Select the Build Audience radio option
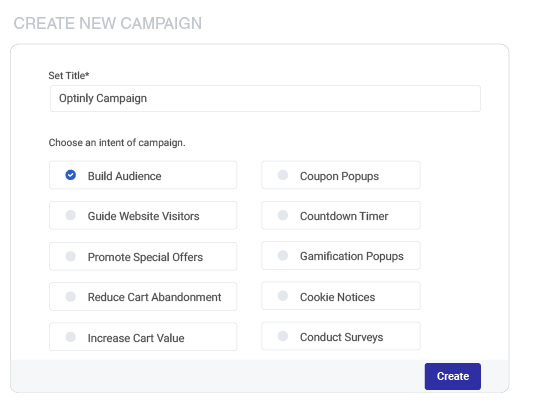533x402 pixels. point(71,175)
